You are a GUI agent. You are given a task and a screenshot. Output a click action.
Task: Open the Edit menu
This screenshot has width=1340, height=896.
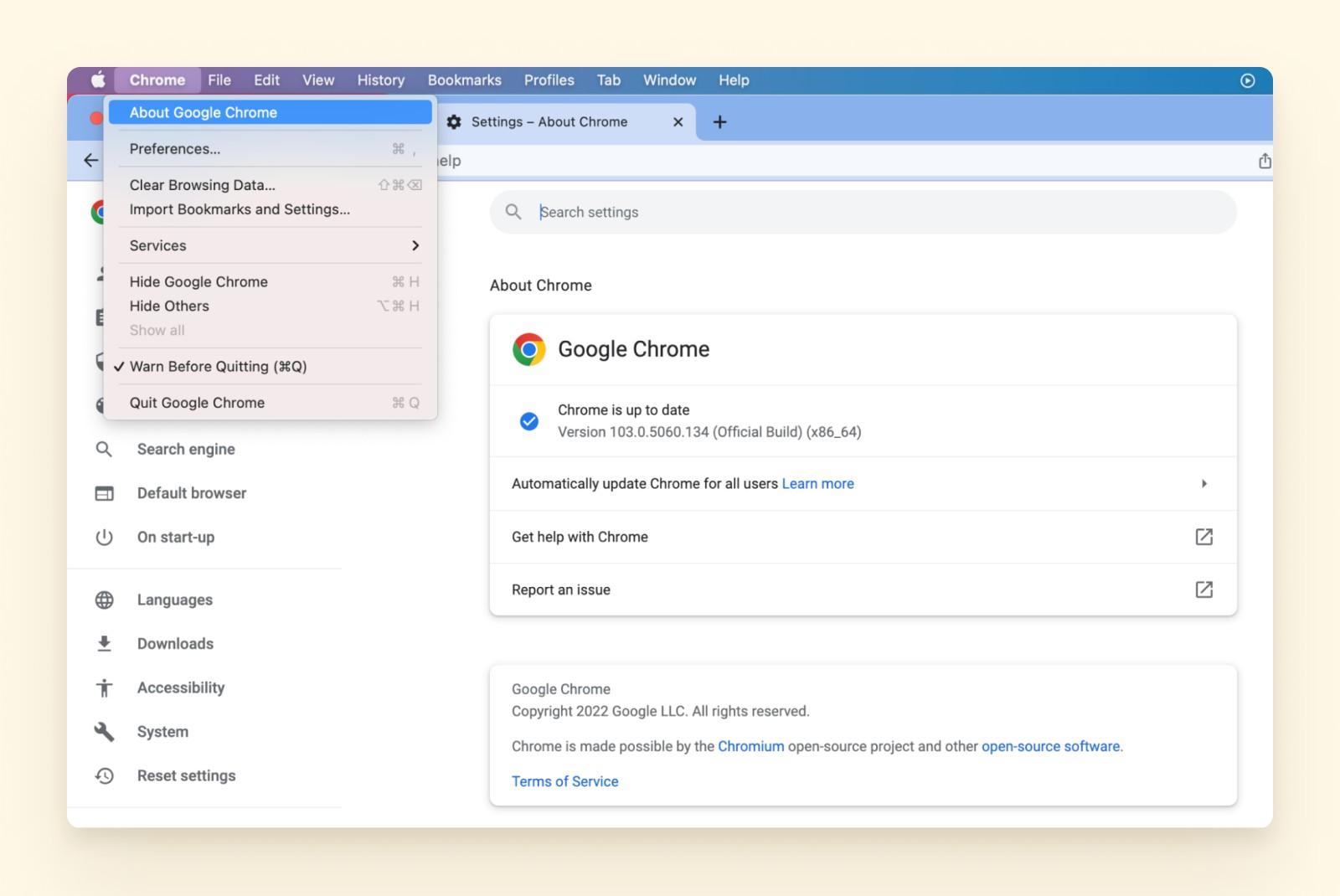(266, 80)
